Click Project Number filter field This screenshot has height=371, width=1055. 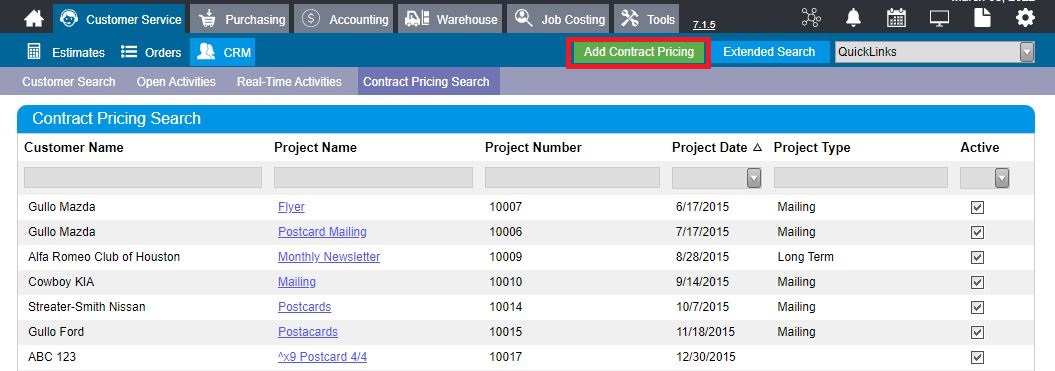573,178
